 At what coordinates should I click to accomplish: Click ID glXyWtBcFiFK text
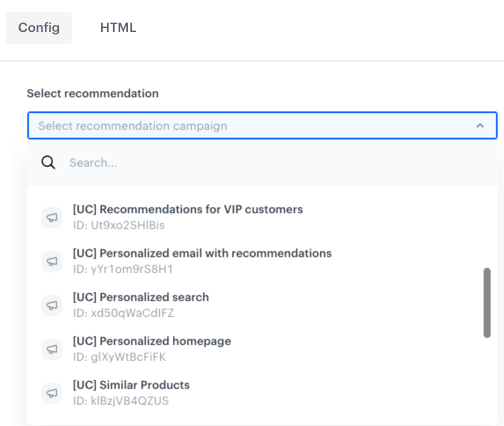(120, 357)
